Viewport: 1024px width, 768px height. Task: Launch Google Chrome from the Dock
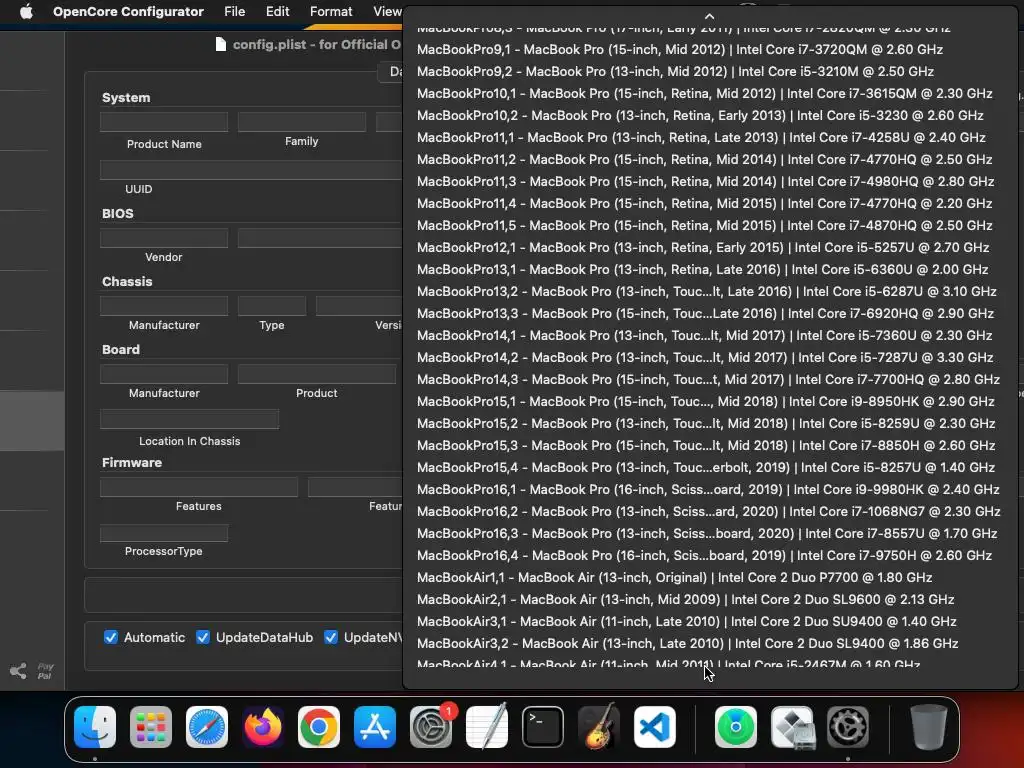click(x=319, y=726)
